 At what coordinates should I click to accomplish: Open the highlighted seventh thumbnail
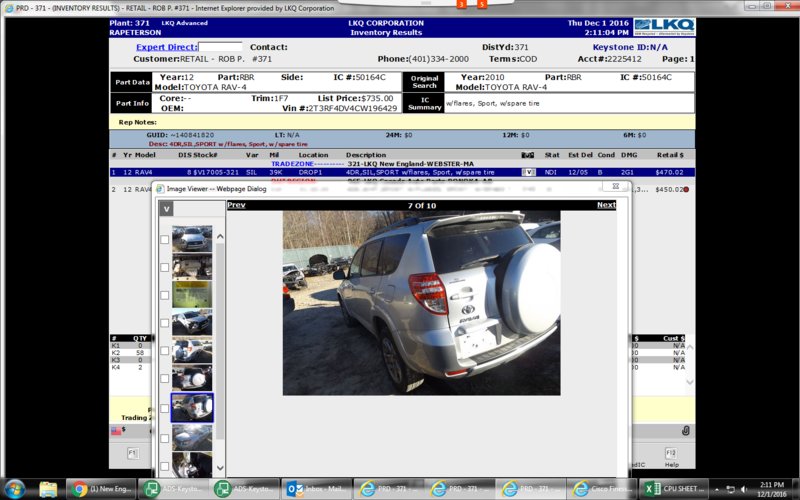pyautogui.click(x=192, y=408)
